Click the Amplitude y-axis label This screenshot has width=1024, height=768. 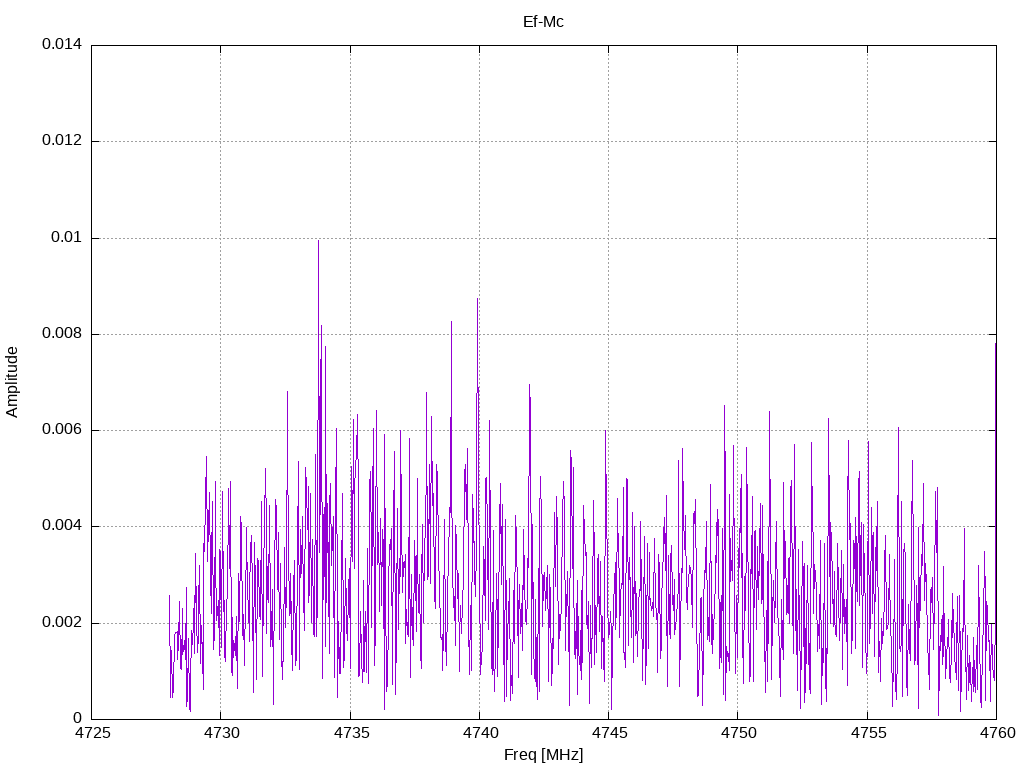(x=12, y=382)
